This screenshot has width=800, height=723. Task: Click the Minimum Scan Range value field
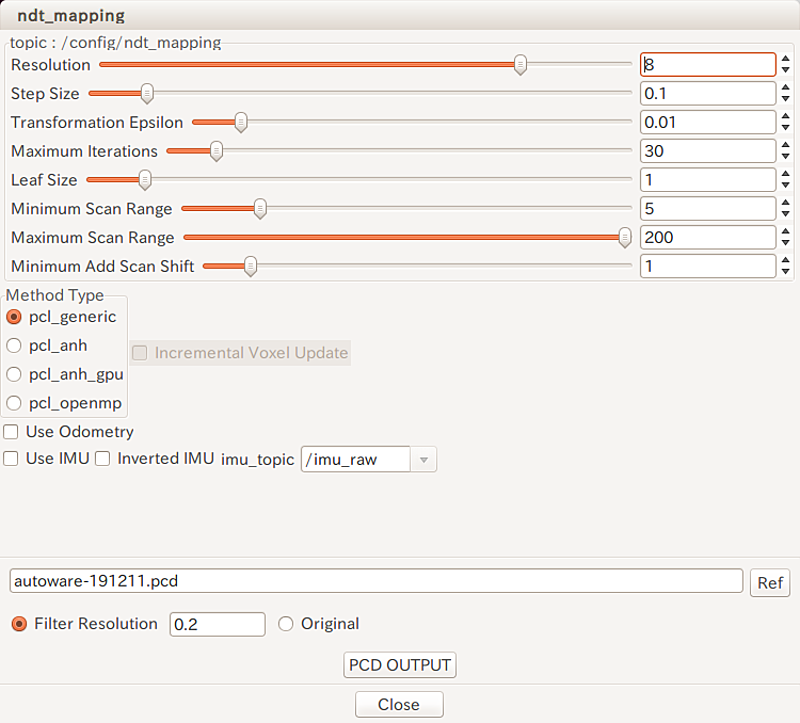click(708, 209)
